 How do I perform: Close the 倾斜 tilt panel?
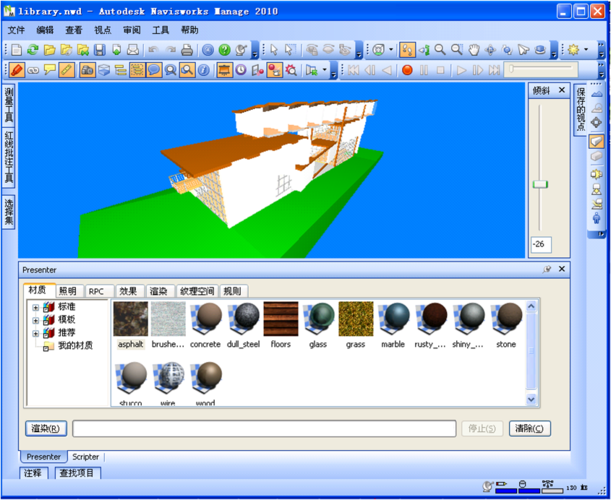pos(562,90)
